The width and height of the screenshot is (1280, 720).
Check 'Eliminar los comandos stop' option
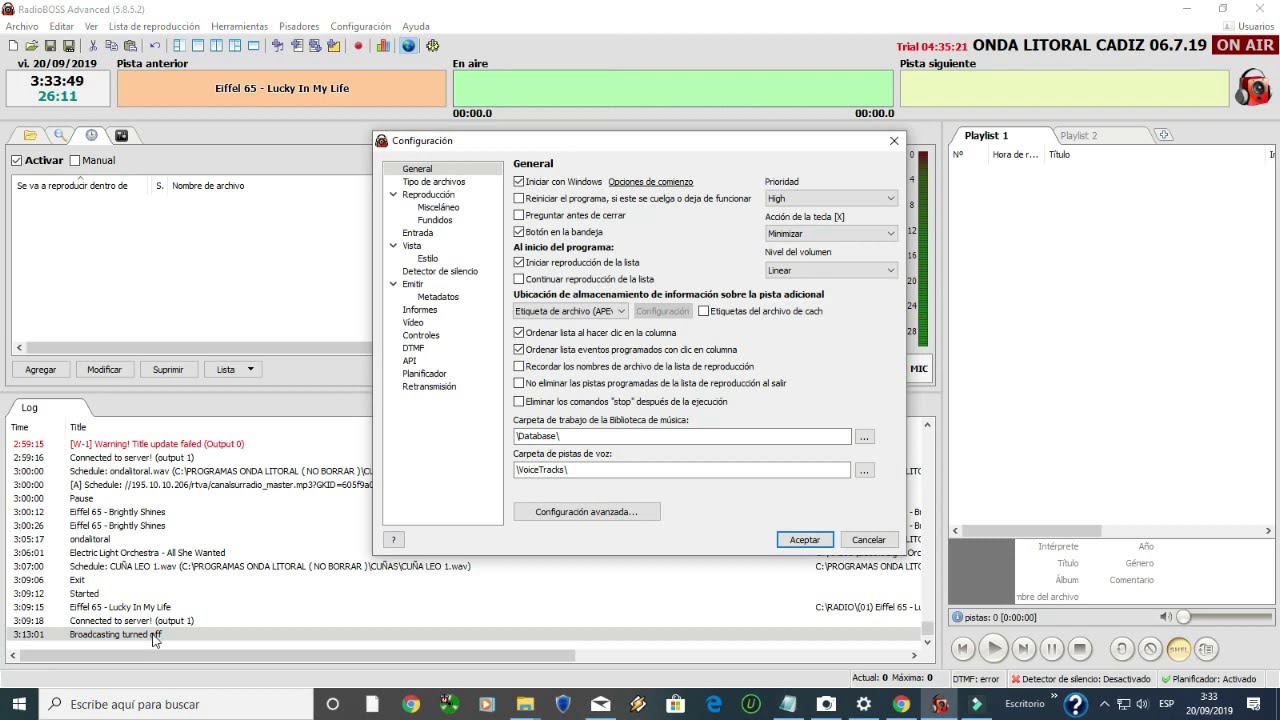[x=519, y=402]
